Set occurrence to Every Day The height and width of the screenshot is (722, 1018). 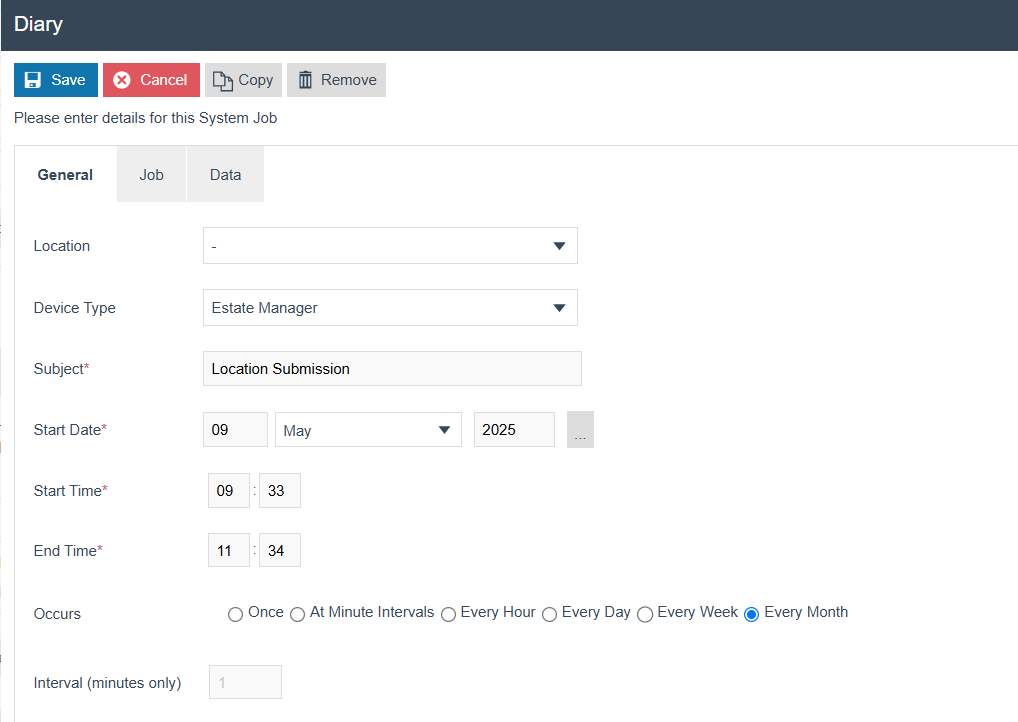[550, 614]
